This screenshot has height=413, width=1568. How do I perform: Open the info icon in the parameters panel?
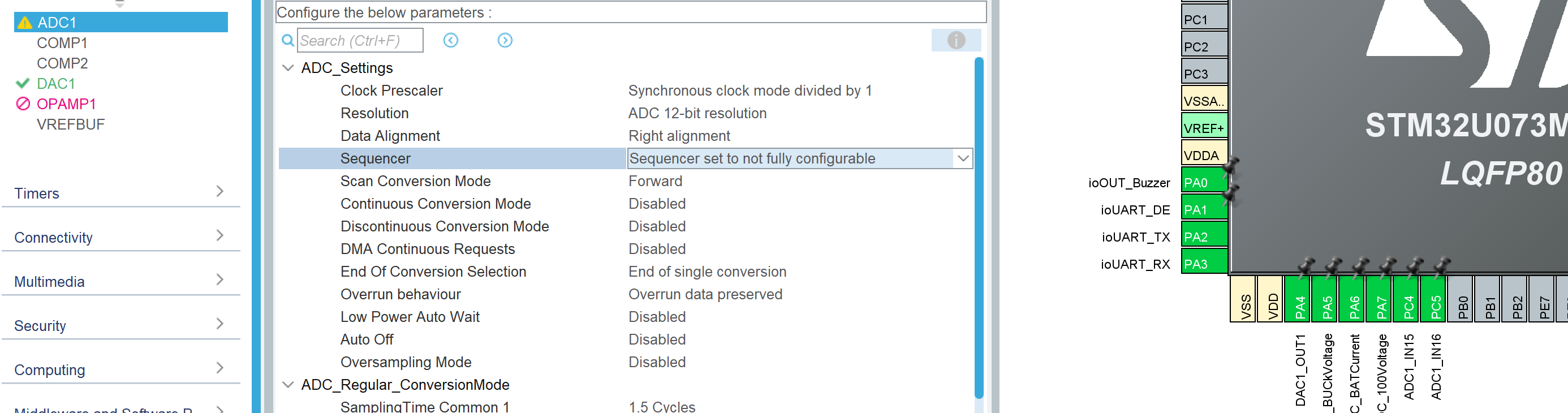[x=955, y=40]
